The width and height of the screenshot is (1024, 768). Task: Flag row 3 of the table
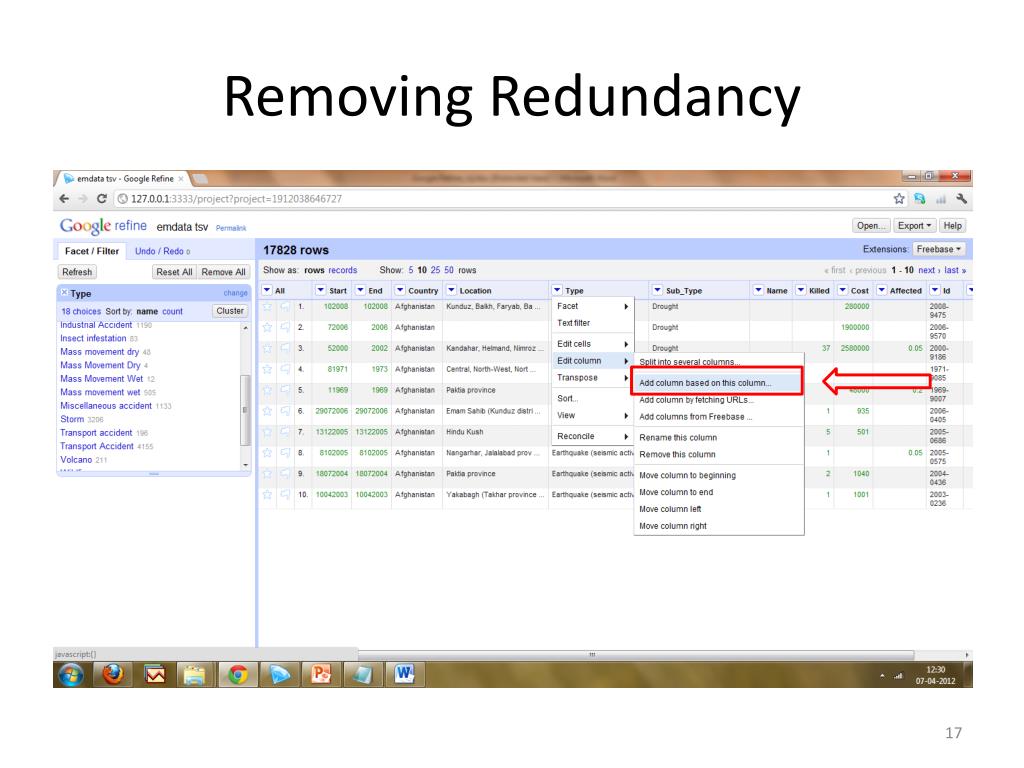pos(285,348)
